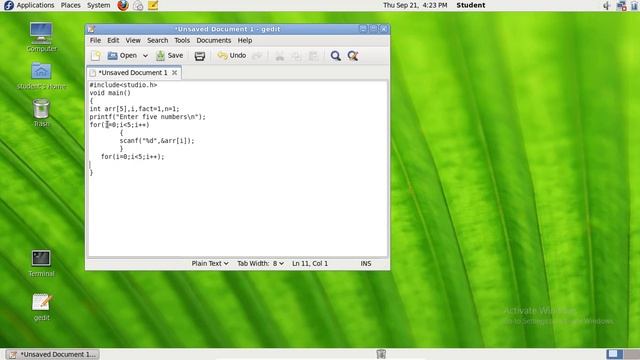Click the date and time clock
The width and height of the screenshot is (640, 360).
click(x=415, y=5)
